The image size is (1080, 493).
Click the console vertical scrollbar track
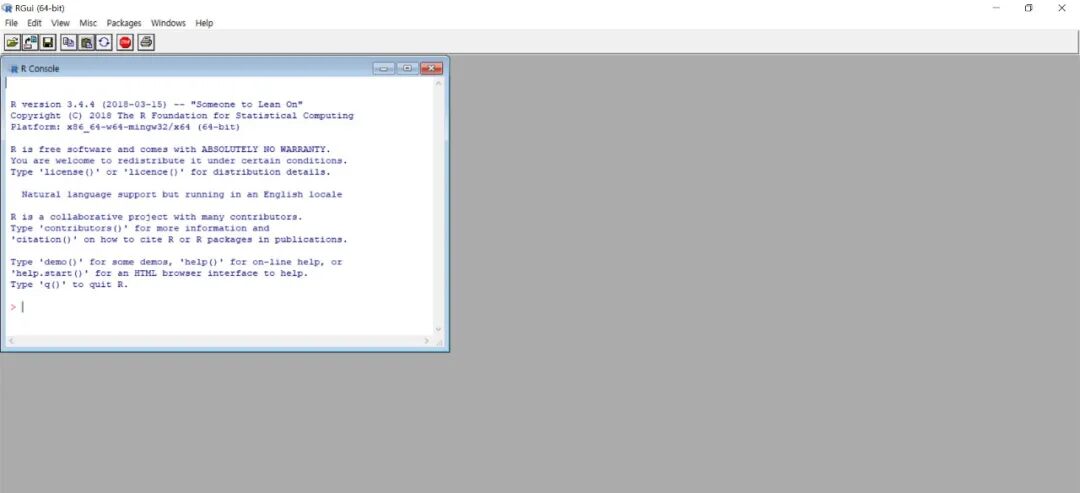[x=439, y=207]
